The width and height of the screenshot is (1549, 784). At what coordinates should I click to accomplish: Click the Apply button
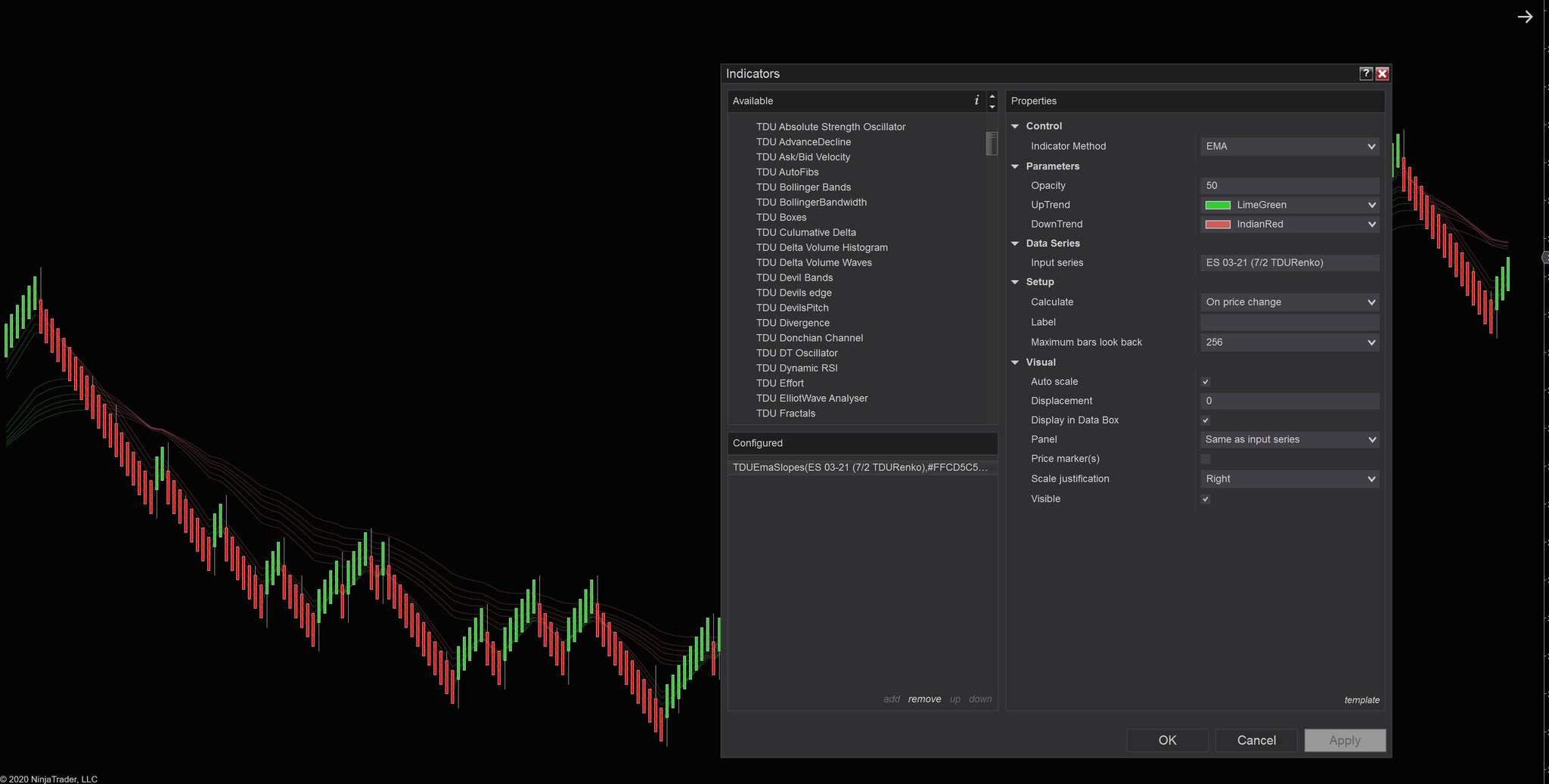[x=1344, y=740]
